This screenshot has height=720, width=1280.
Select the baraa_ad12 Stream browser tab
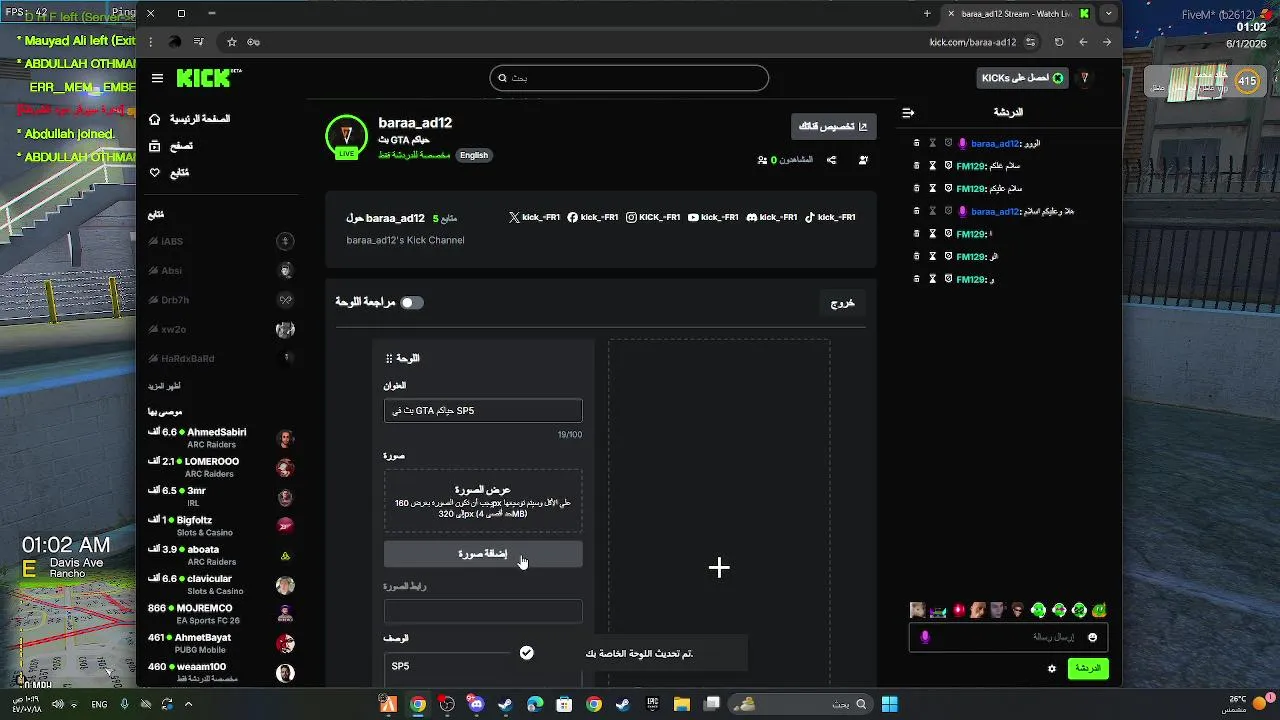(x=1020, y=14)
